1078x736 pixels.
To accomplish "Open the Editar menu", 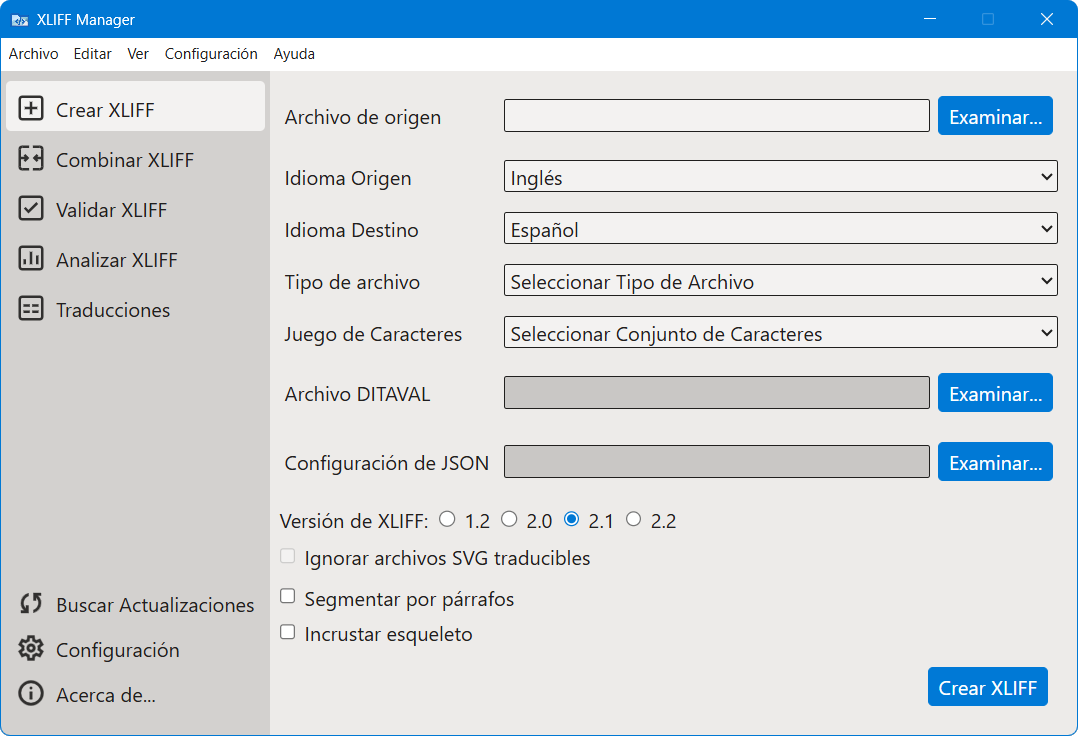I will 93,54.
